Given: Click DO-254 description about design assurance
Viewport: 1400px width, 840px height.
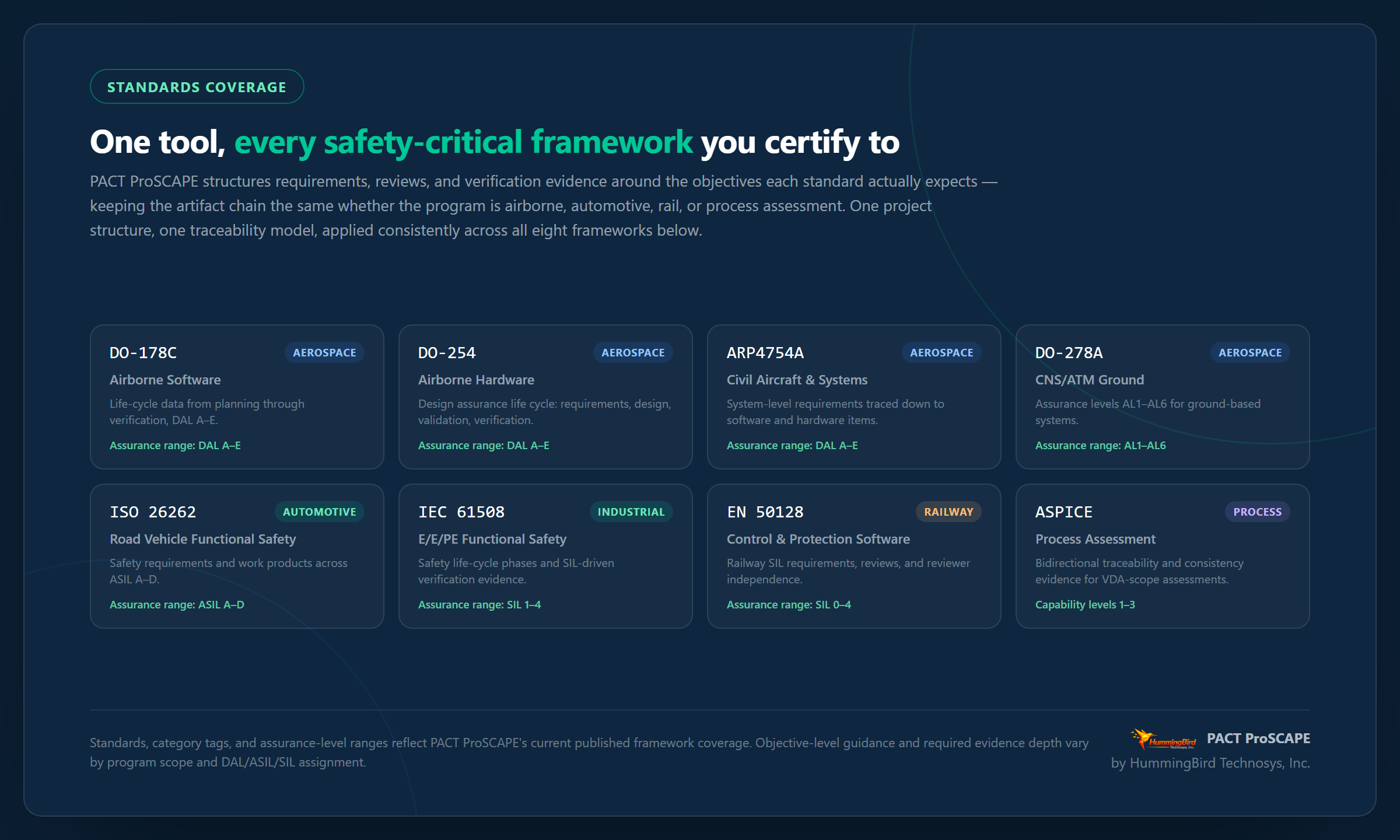Looking at the screenshot, I should [x=545, y=412].
